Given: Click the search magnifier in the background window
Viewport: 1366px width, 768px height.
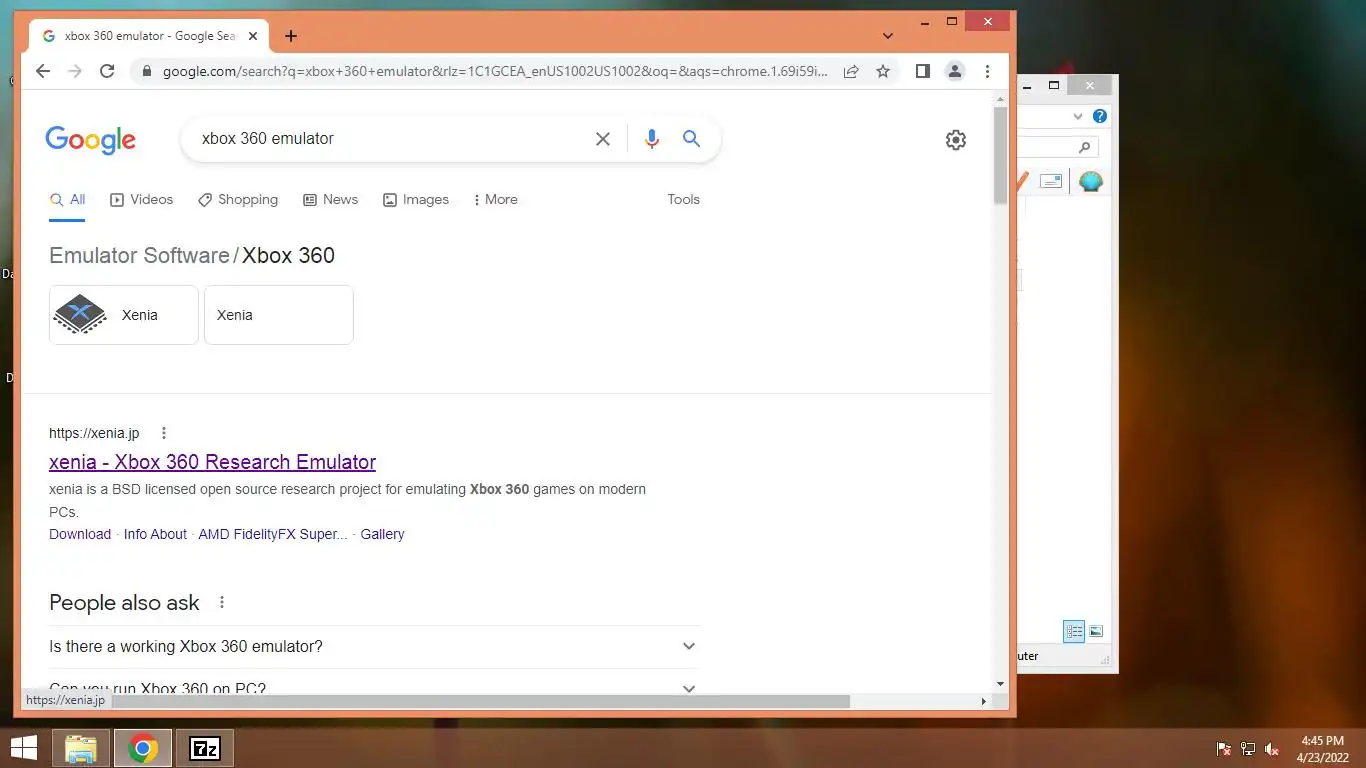Looking at the screenshot, I should click(x=1084, y=147).
